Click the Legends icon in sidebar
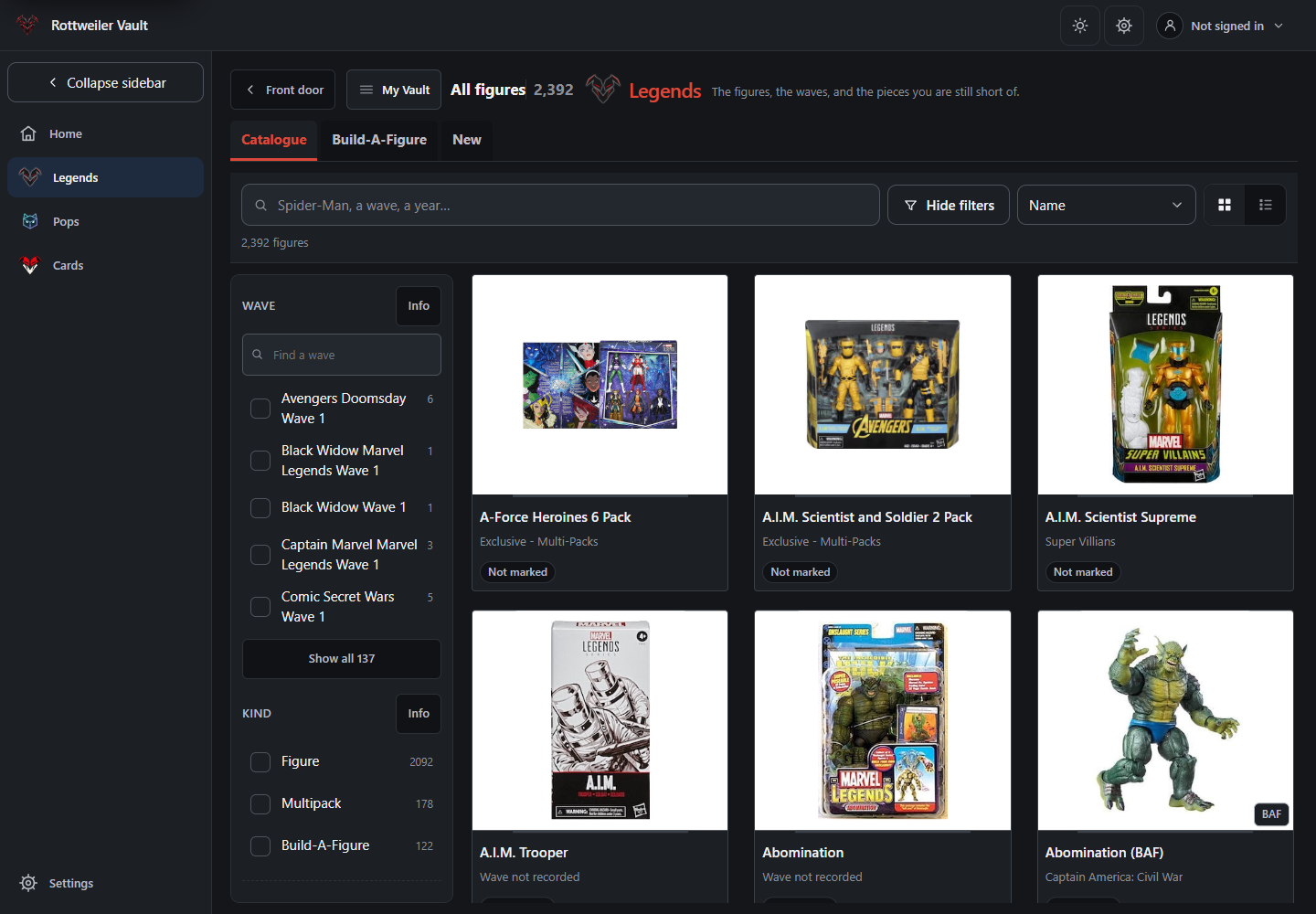The width and height of the screenshot is (1316, 914). (30, 177)
